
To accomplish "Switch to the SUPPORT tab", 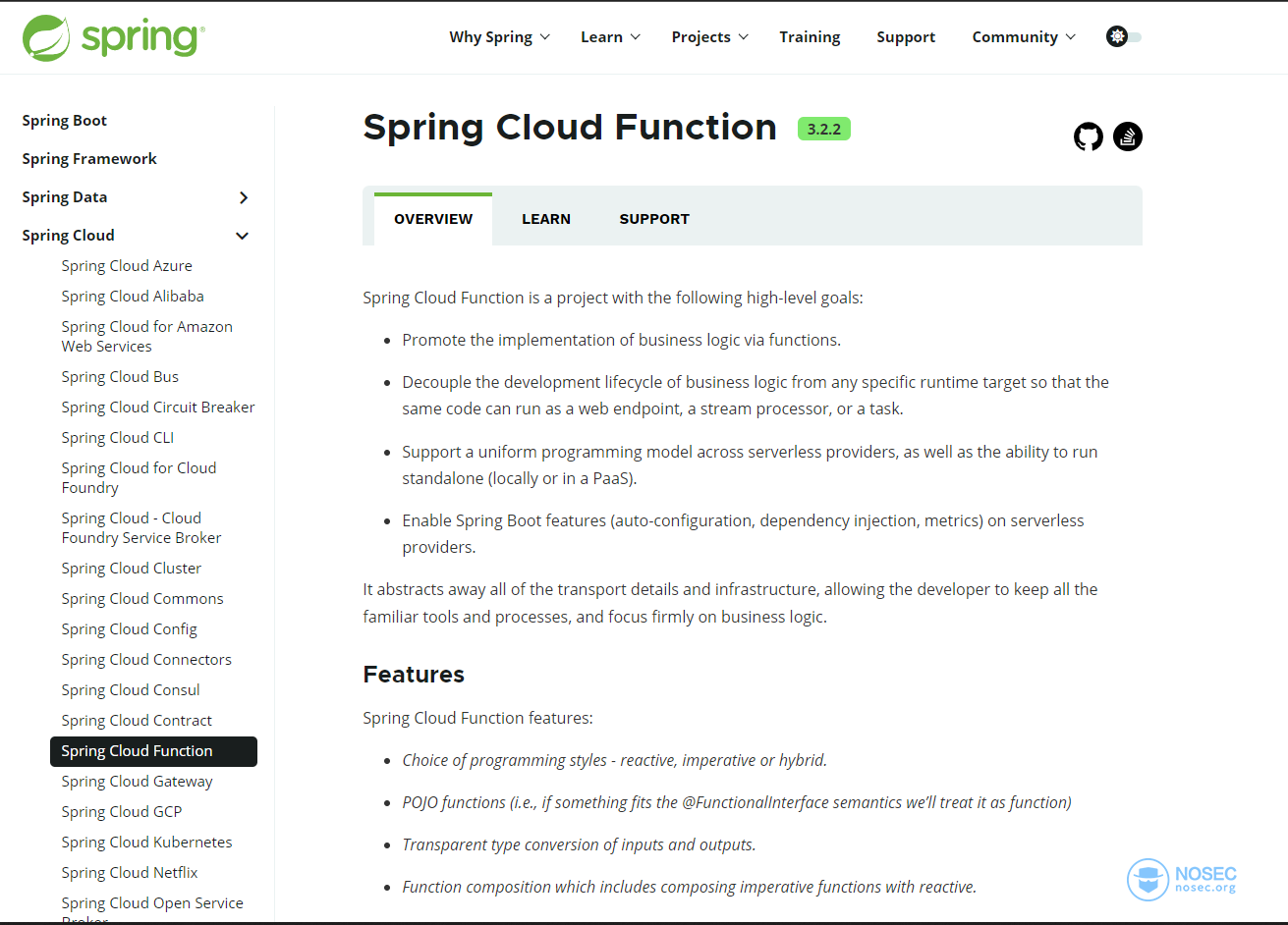I will coord(654,219).
